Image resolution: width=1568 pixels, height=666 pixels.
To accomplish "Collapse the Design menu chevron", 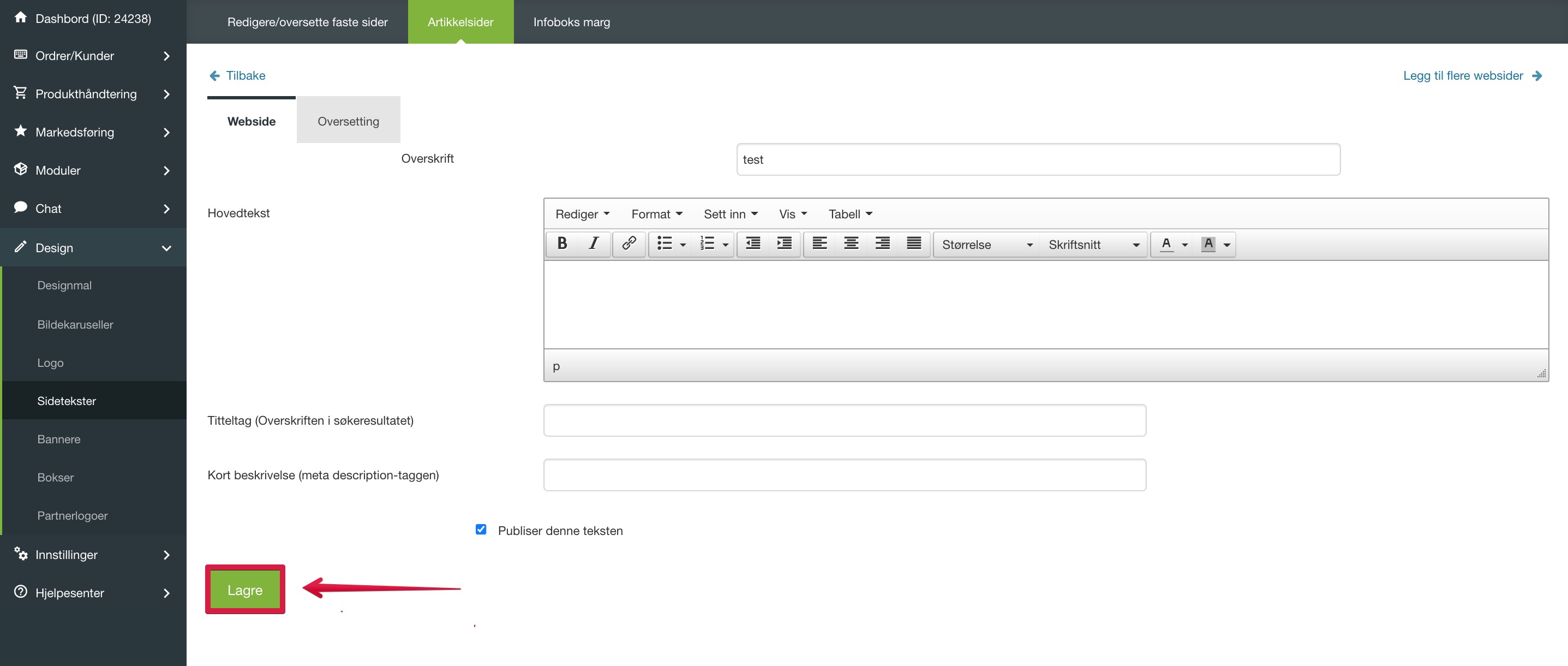I will tap(166, 248).
